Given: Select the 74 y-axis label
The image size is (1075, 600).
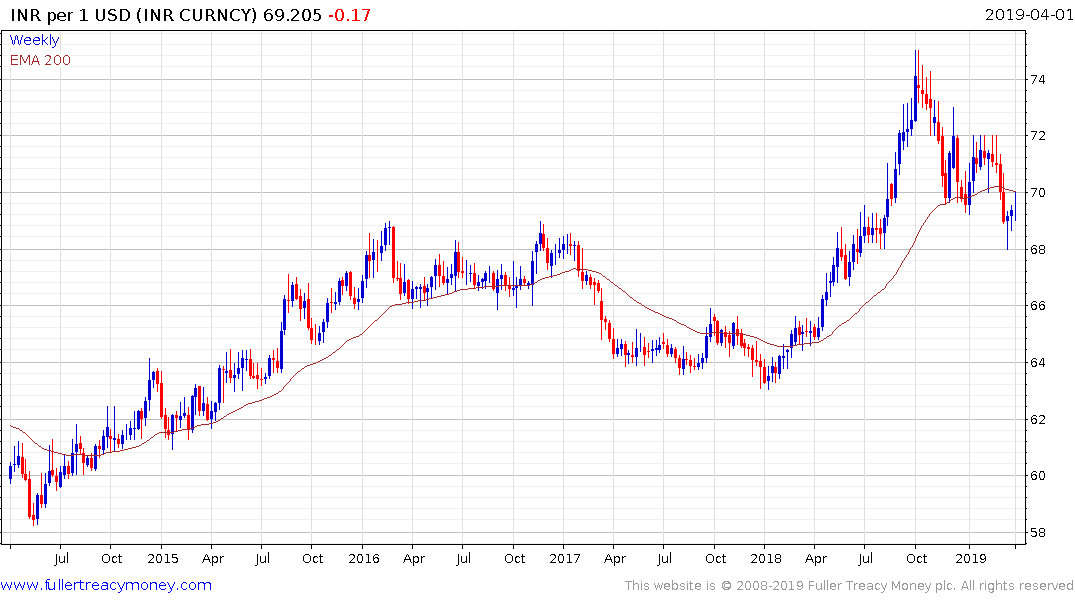Looking at the screenshot, I should point(1037,80).
